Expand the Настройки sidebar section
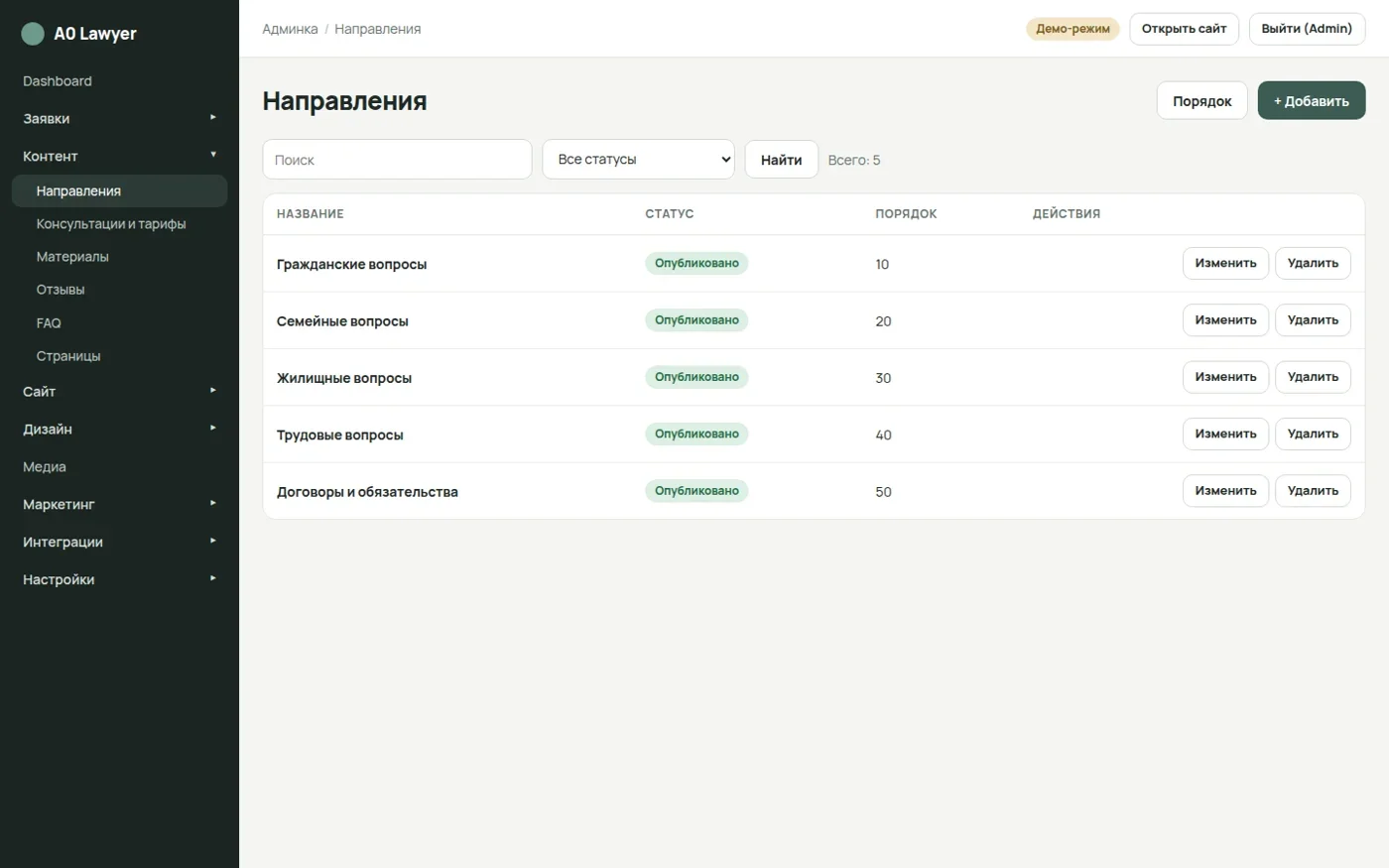The height and width of the screenshot is (868, 1389). (119, 580)
